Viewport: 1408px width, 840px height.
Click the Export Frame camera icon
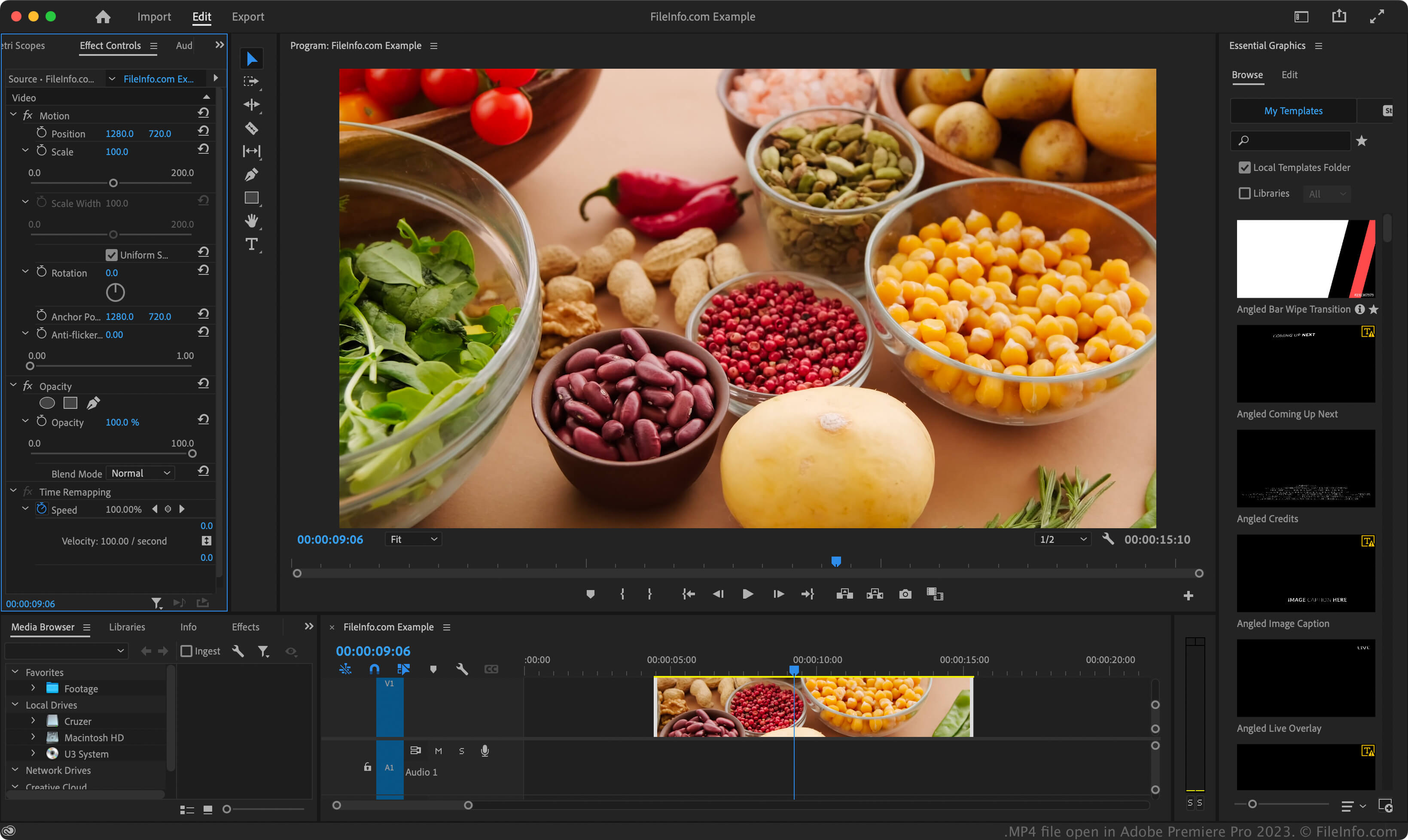[905, 594]
